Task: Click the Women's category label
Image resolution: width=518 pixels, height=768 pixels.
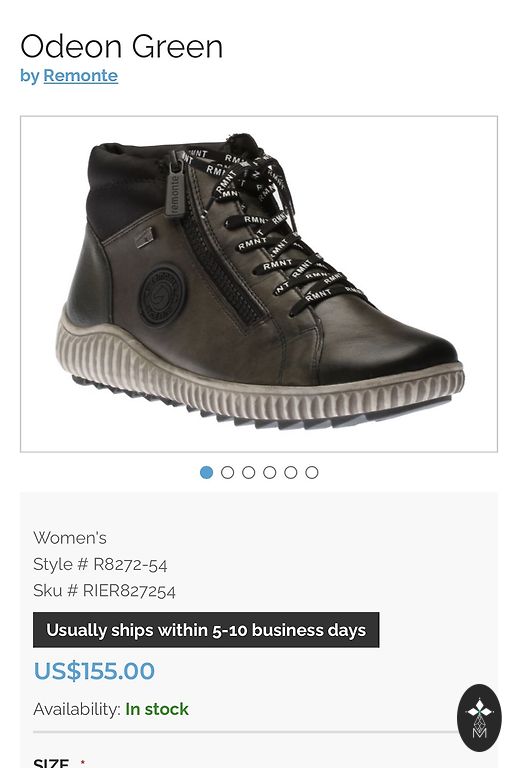Action: pos(70,538)
